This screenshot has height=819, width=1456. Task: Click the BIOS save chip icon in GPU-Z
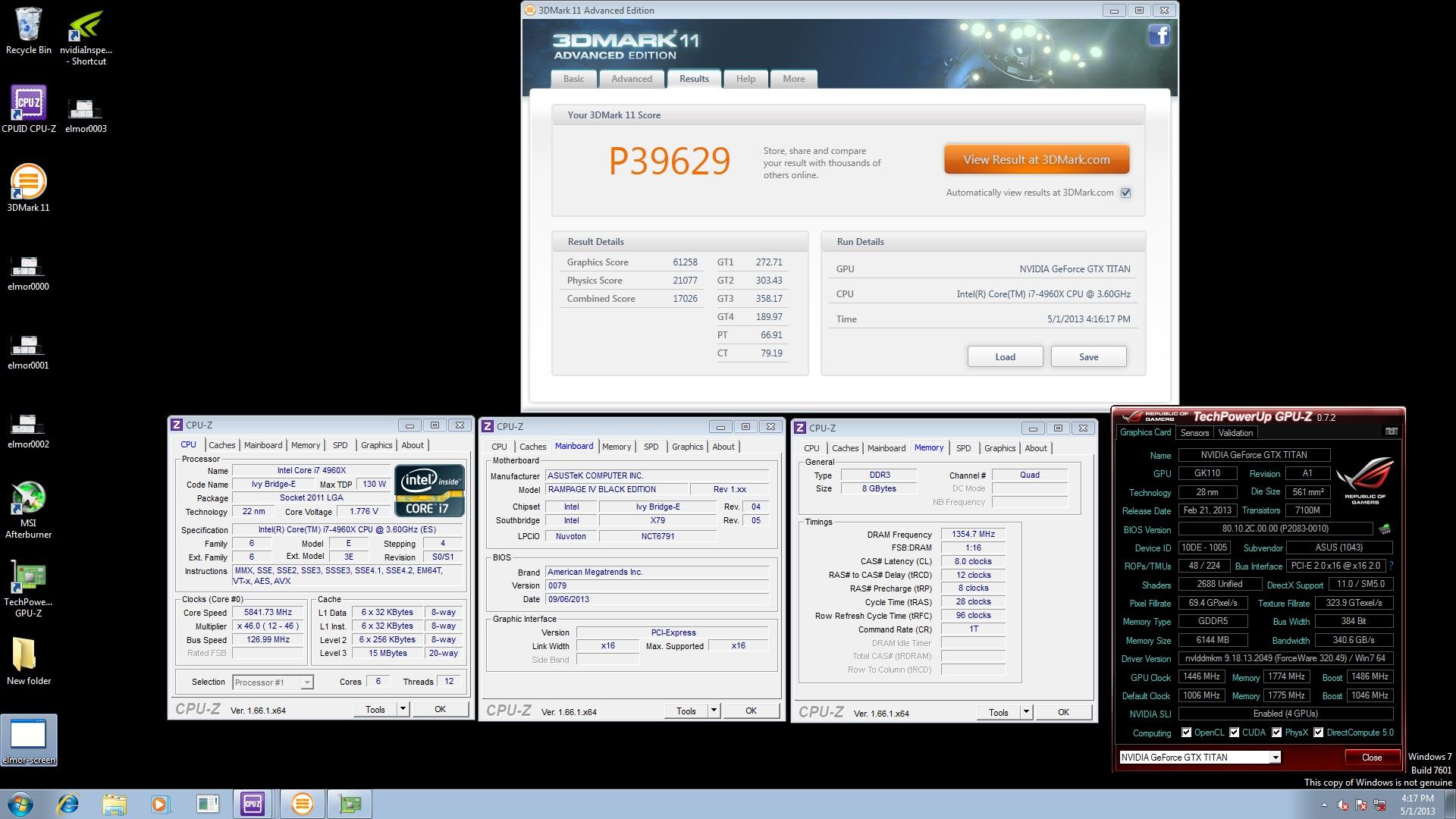click(1385, 529)
